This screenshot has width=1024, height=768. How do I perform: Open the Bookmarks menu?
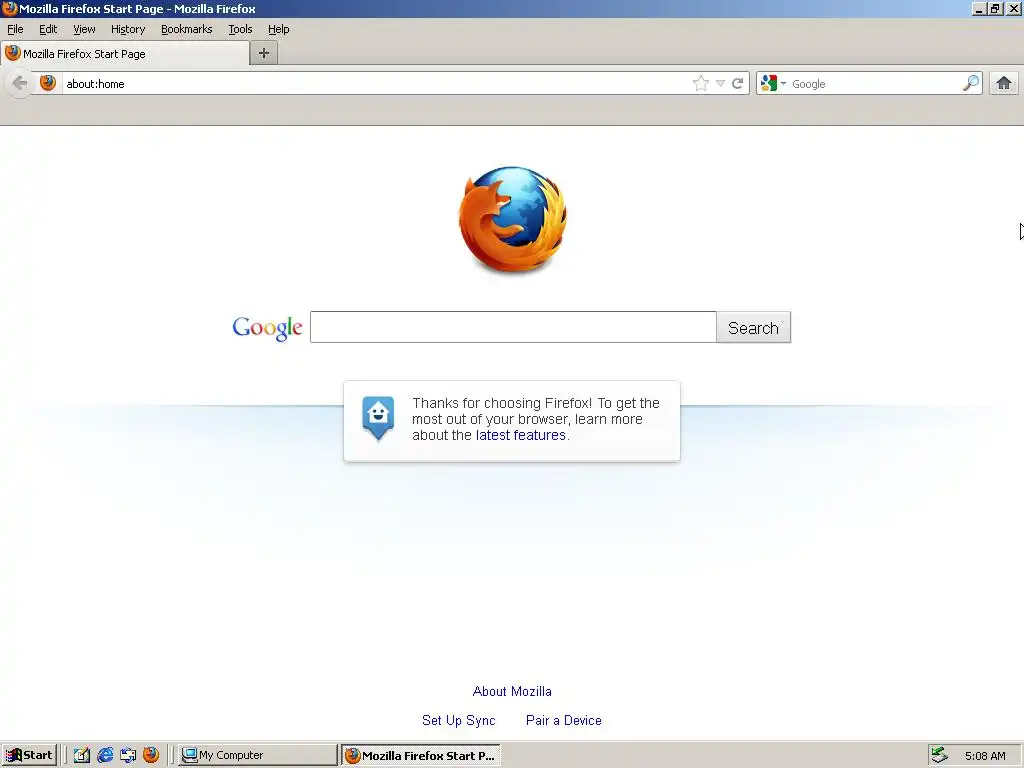187,29
